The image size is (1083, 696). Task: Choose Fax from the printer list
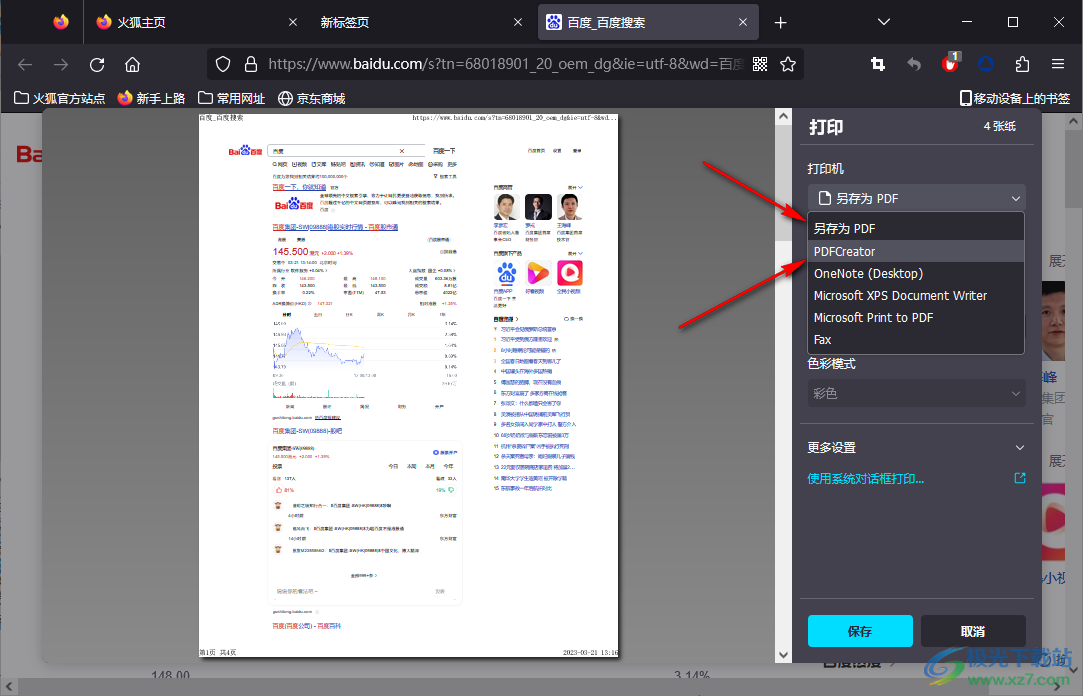tap(916, 340)
